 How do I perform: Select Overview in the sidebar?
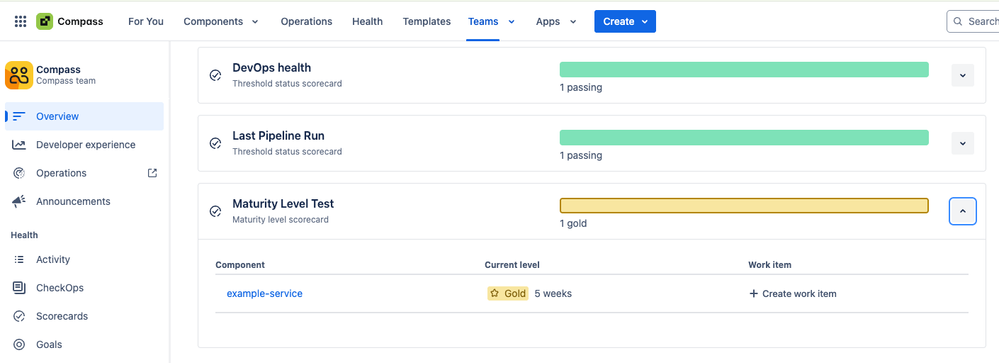pyautogui.click(x=84, y=117)
